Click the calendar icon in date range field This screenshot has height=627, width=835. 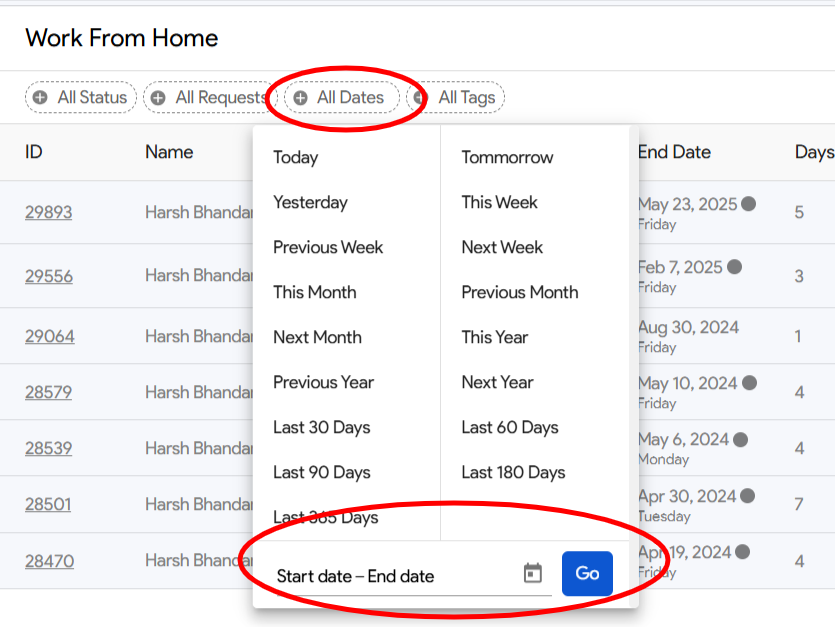533,573
